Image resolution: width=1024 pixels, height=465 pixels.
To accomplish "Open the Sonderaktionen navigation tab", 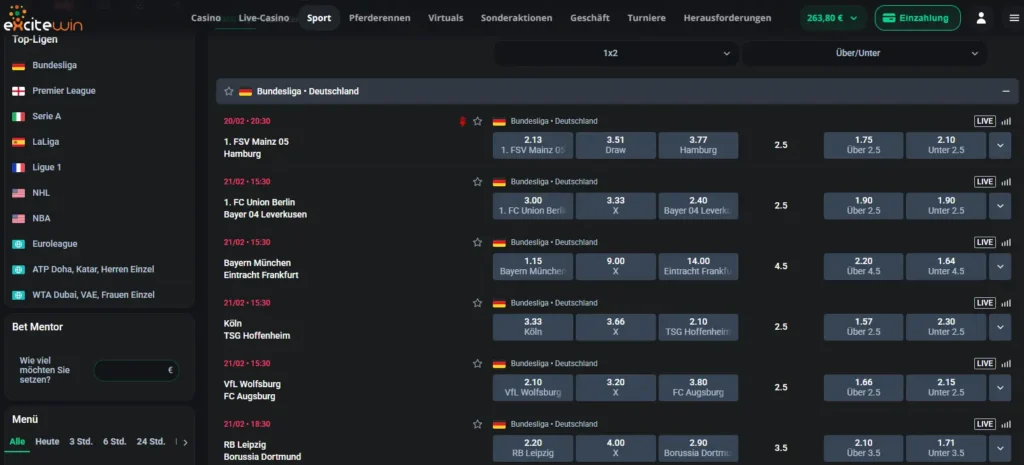I will 517,18.
